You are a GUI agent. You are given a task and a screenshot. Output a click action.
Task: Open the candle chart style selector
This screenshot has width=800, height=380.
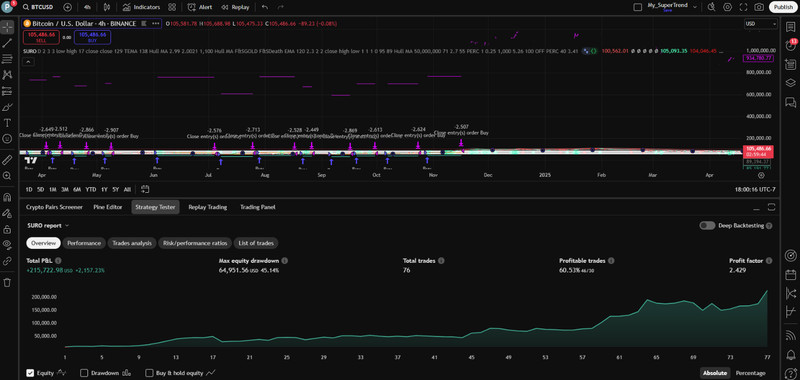coord(107,7)
